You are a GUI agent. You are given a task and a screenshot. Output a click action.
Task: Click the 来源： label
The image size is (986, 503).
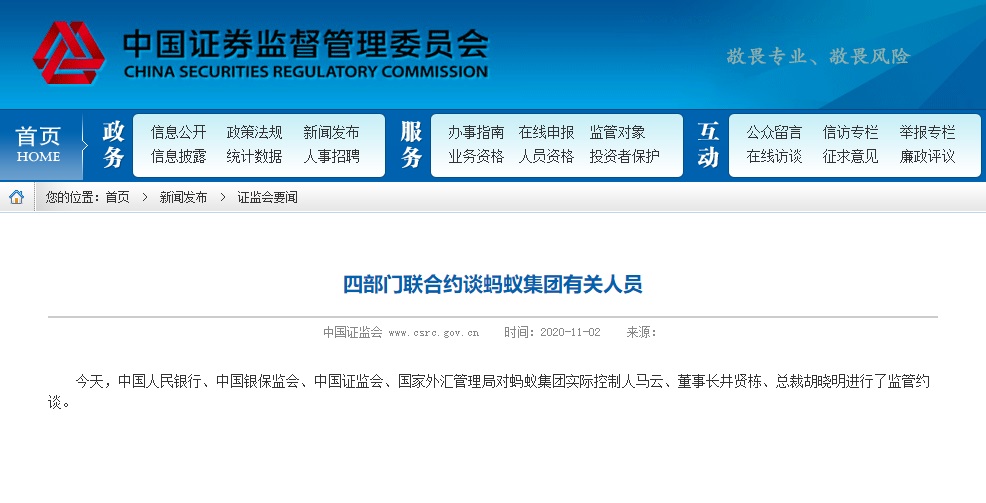(x=641, y=332)
